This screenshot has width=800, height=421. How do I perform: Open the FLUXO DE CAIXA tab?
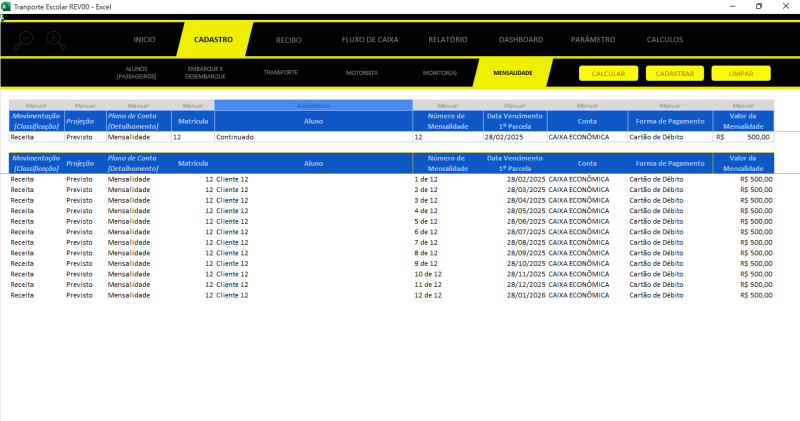tap(370, 40)
